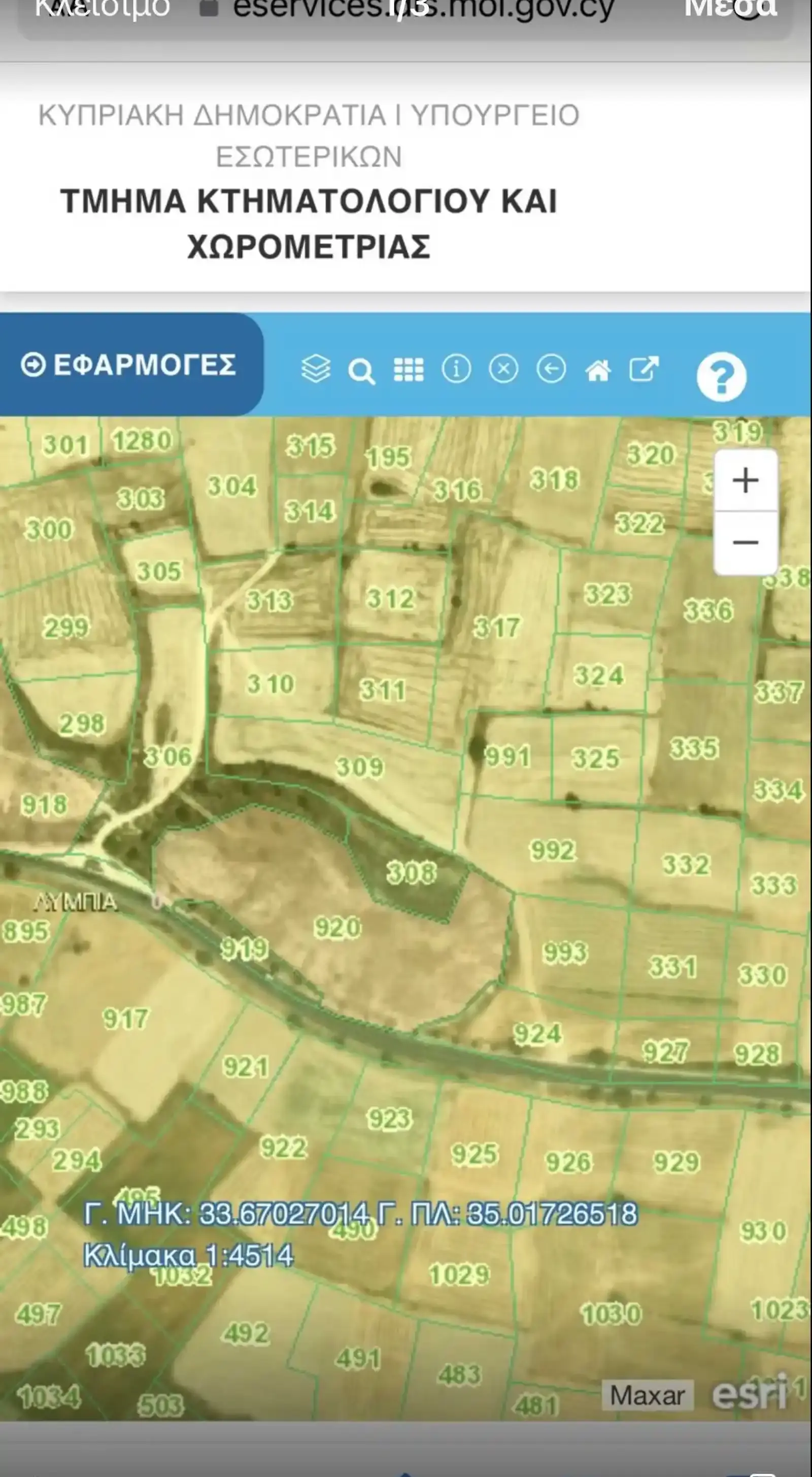Select the info identify tool
812x1477 pixels.
coord(456,369)
